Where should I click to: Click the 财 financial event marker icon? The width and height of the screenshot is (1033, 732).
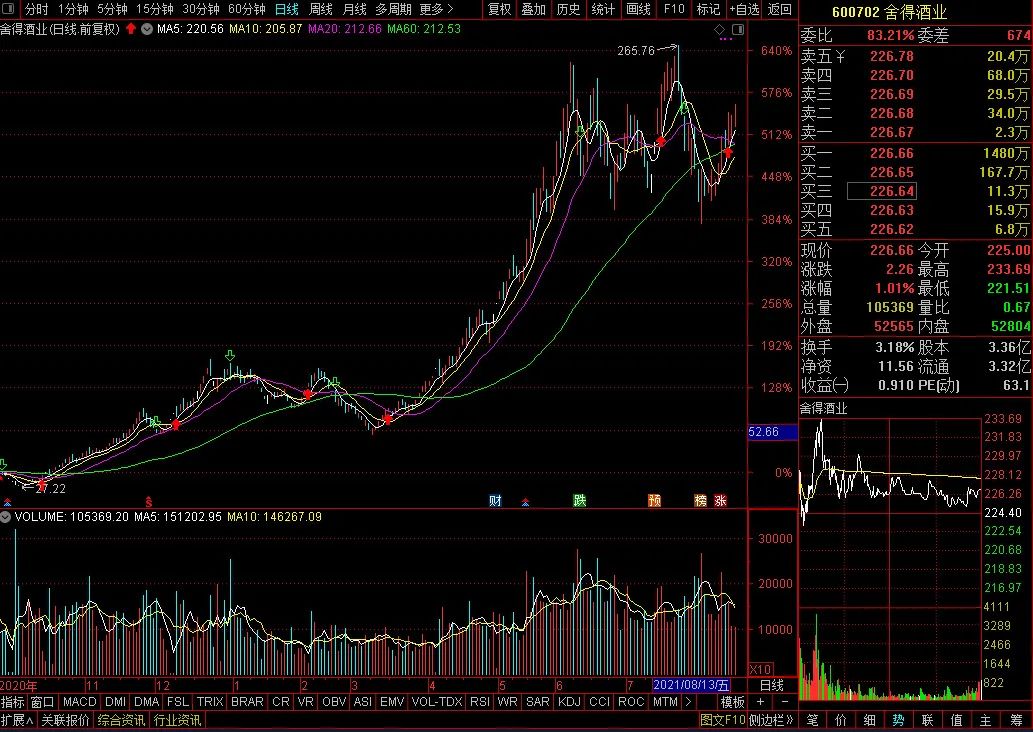coord(495,501)
